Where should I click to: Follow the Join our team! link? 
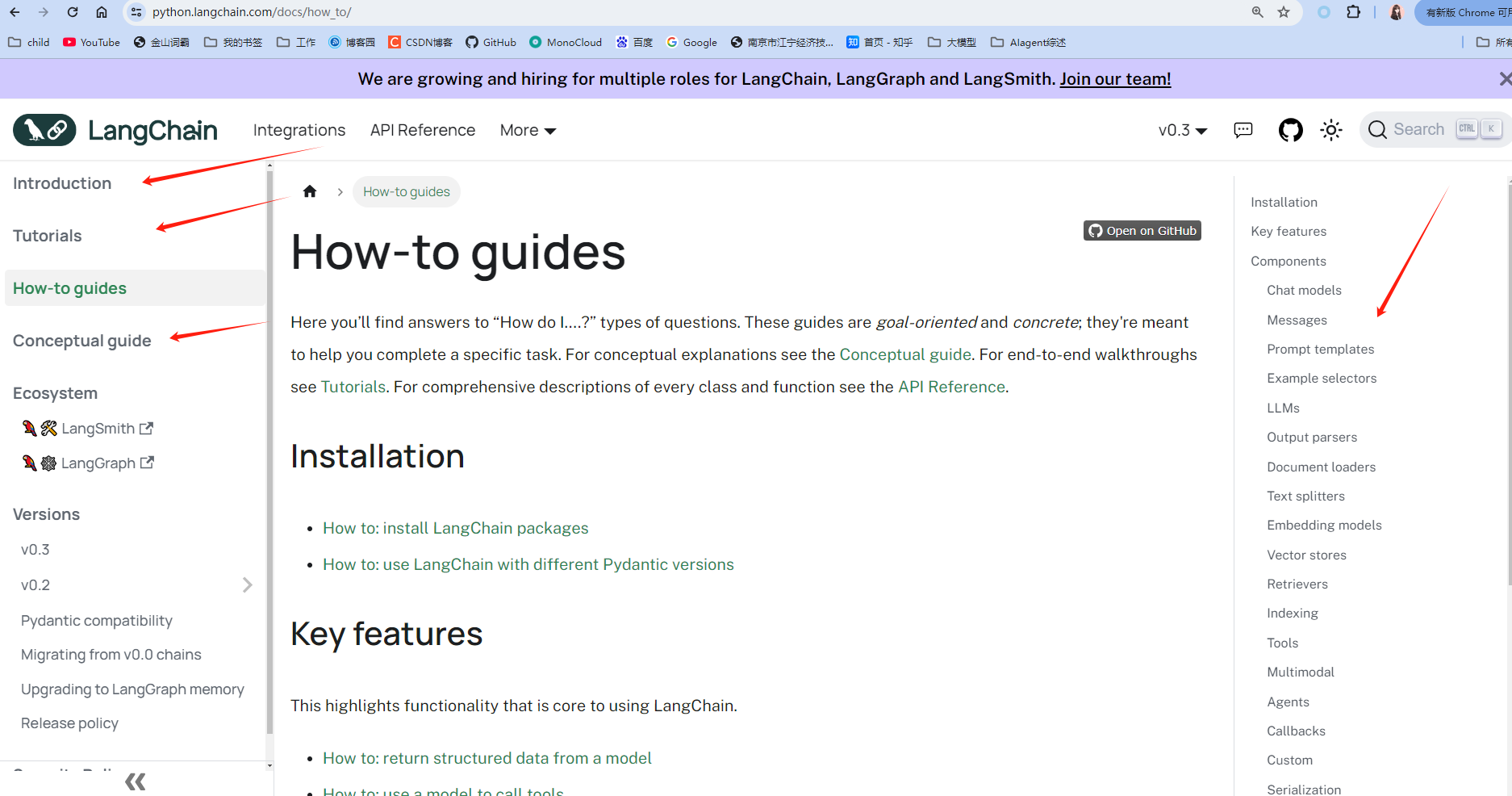coord(1115,79)
